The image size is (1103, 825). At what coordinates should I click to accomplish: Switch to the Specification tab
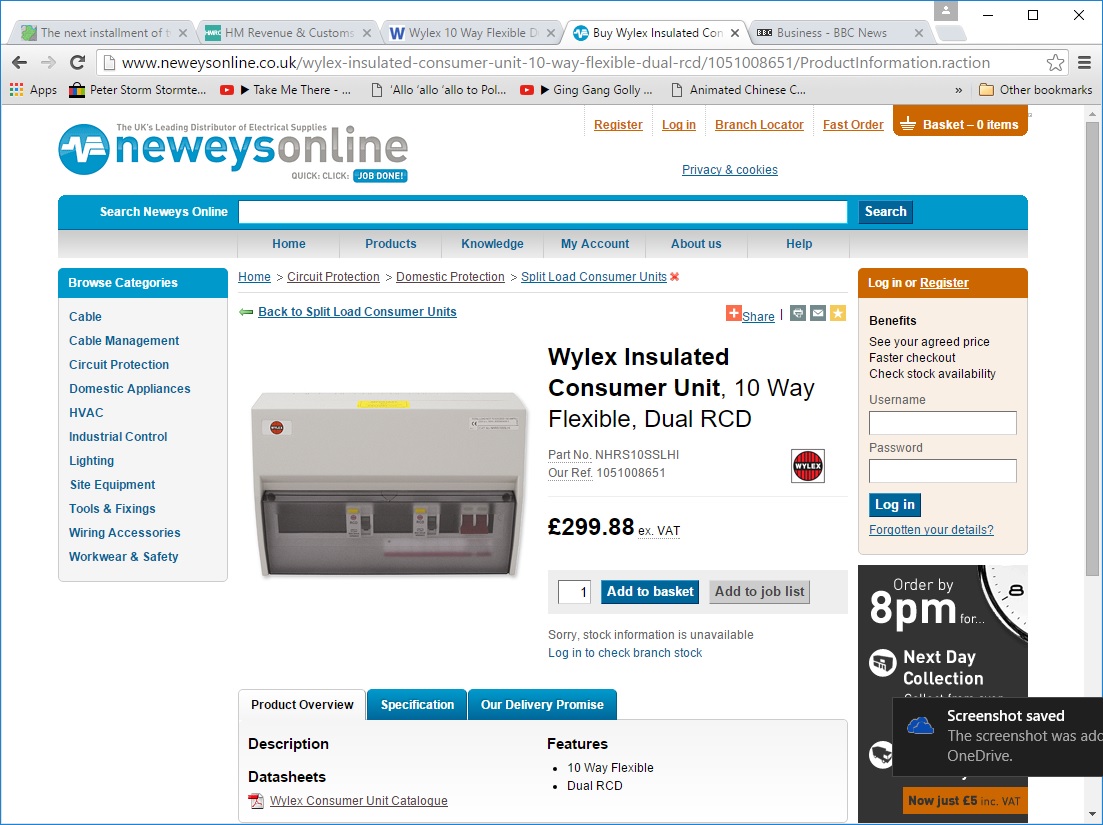tap(416, 704)
